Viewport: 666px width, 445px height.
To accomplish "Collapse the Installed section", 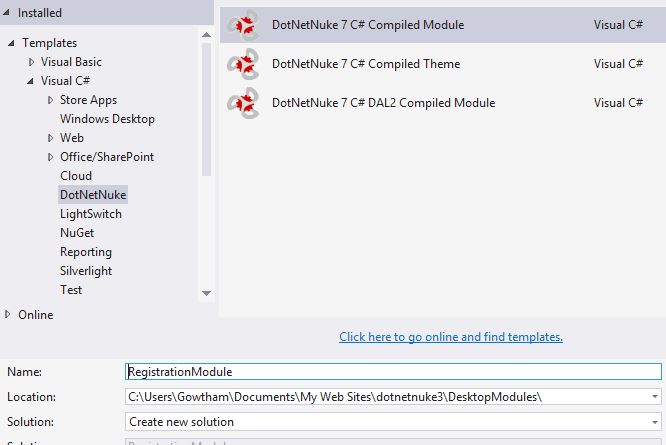I will tap(6, 13).
